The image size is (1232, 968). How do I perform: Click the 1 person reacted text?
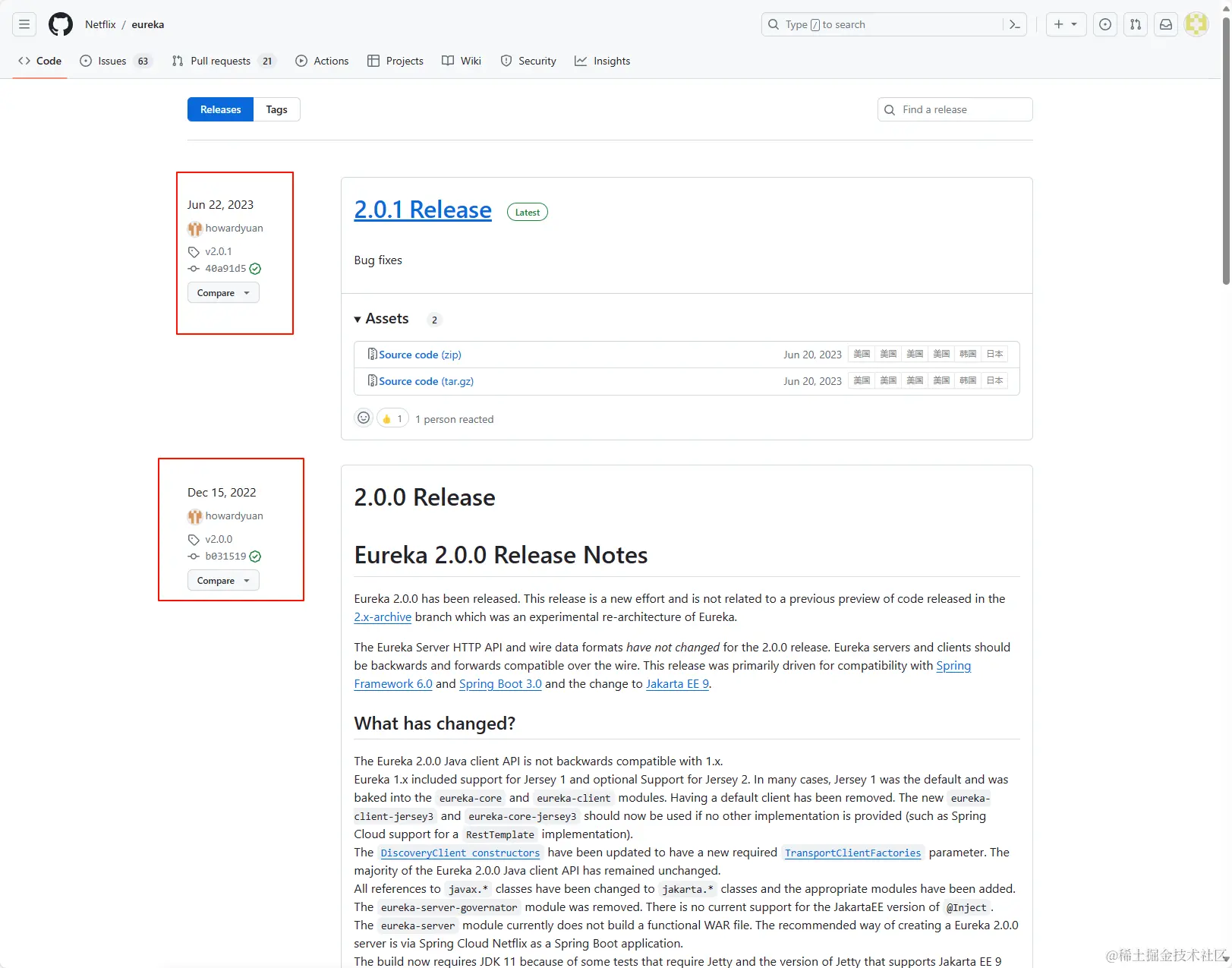click(x=454, y=419)
